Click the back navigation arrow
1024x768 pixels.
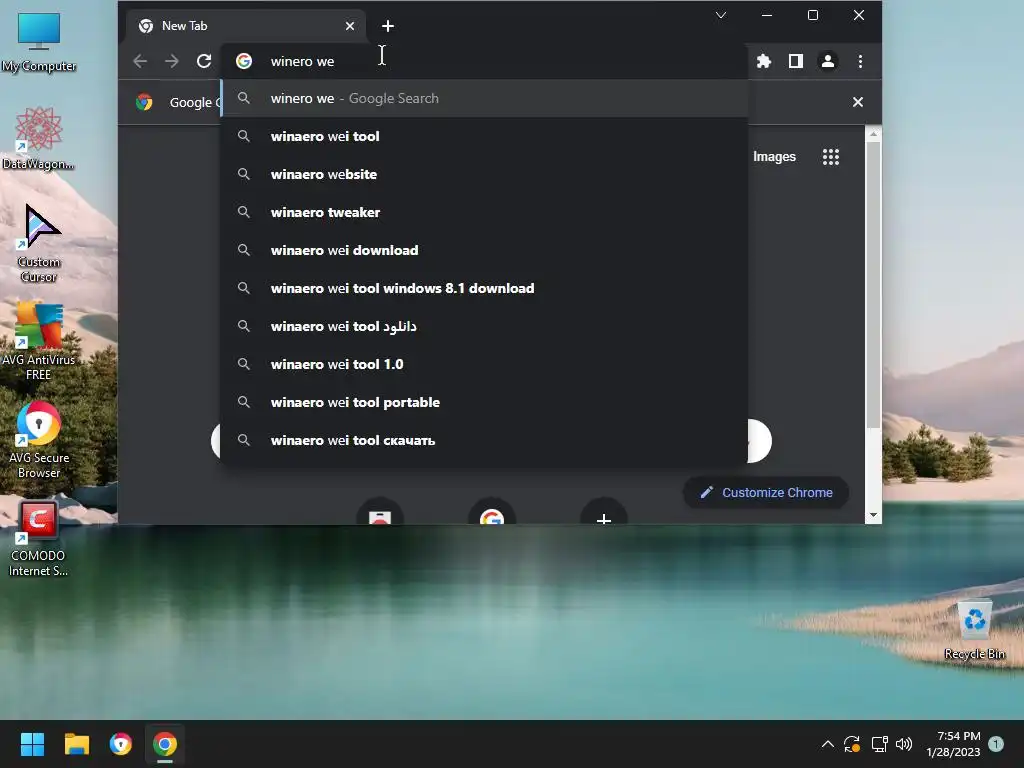pyautogui.click(x=140, y=61)
